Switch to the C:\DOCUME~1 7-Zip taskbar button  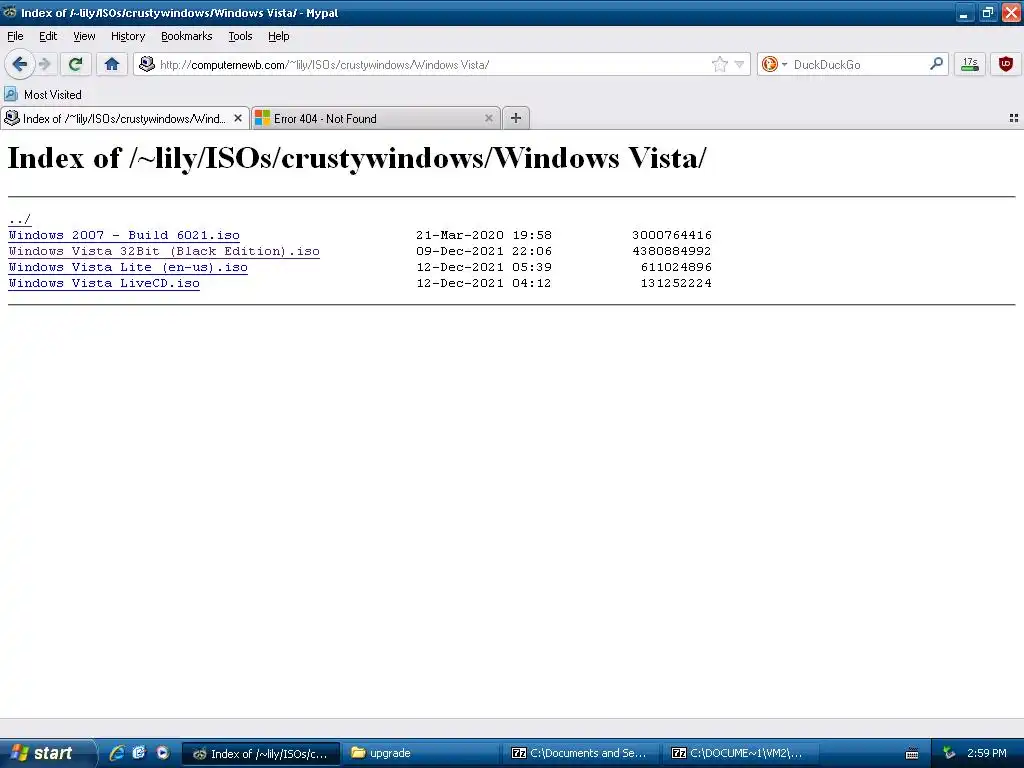(x=743, y=754)
